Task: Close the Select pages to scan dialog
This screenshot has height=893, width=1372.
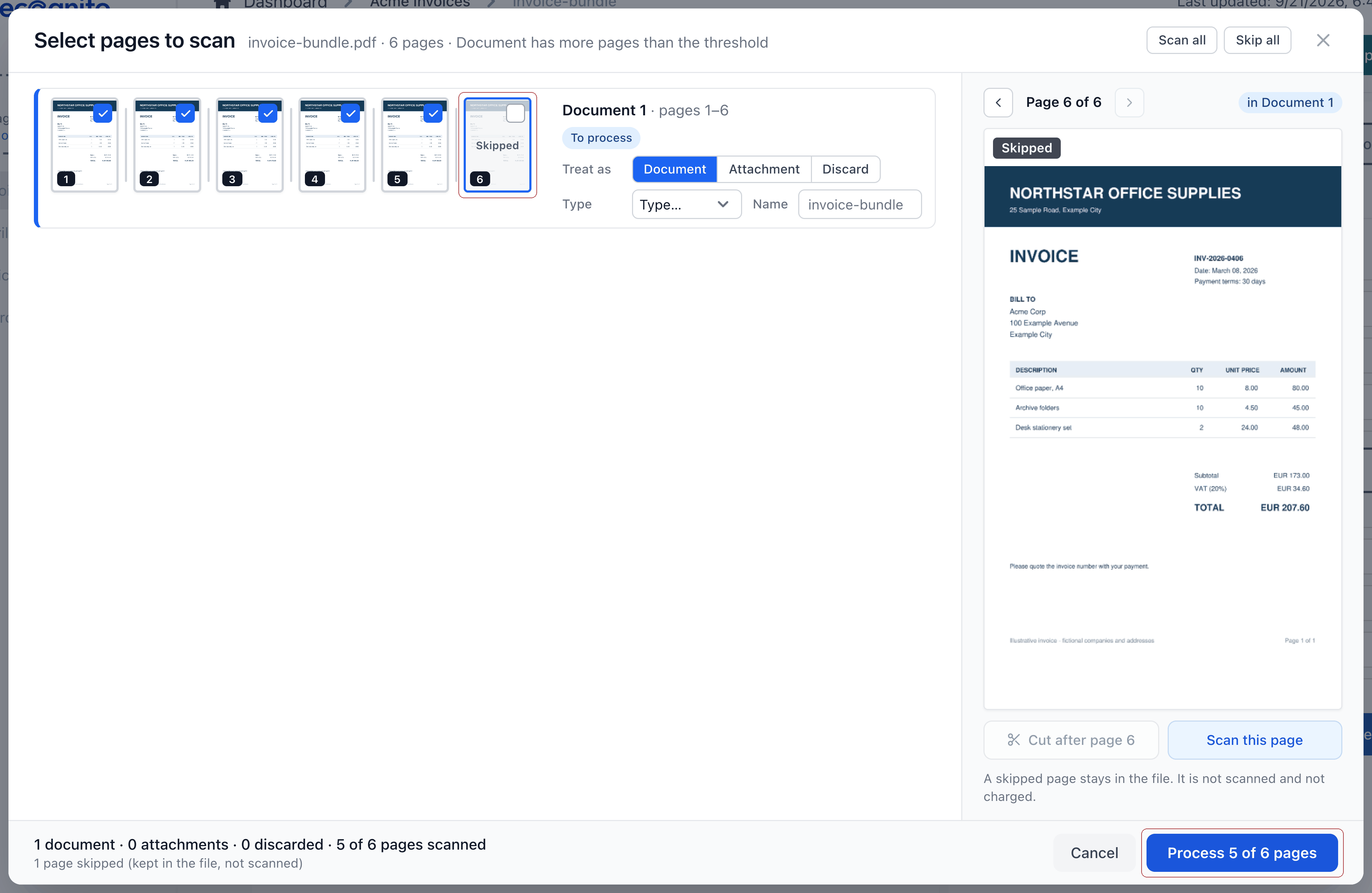Action: click(1323, 40)
